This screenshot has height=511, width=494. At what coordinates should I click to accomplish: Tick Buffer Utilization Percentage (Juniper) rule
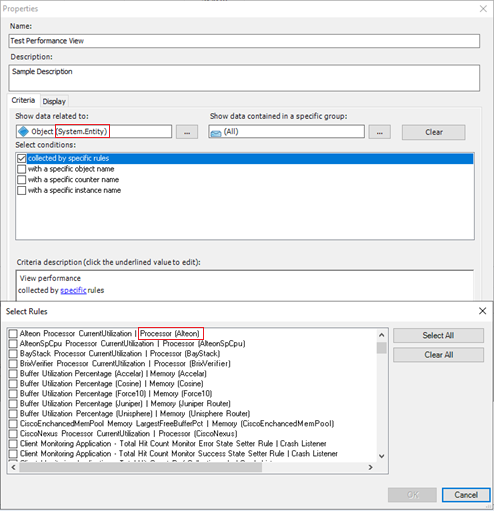(x=13, y=404)
